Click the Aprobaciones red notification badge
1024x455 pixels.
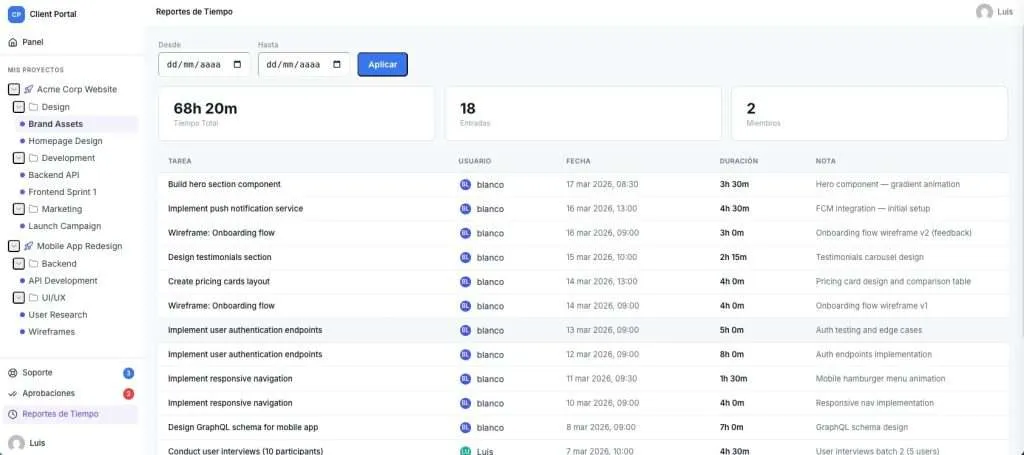[x=129, y=394]
